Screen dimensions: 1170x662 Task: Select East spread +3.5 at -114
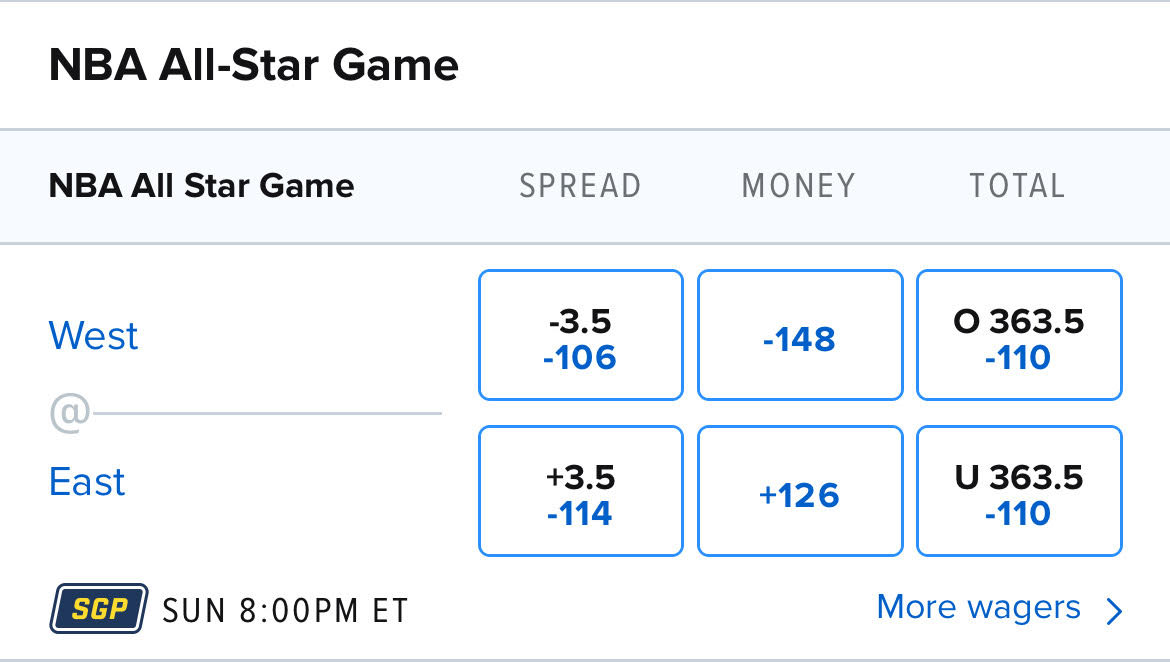[581, 491]
